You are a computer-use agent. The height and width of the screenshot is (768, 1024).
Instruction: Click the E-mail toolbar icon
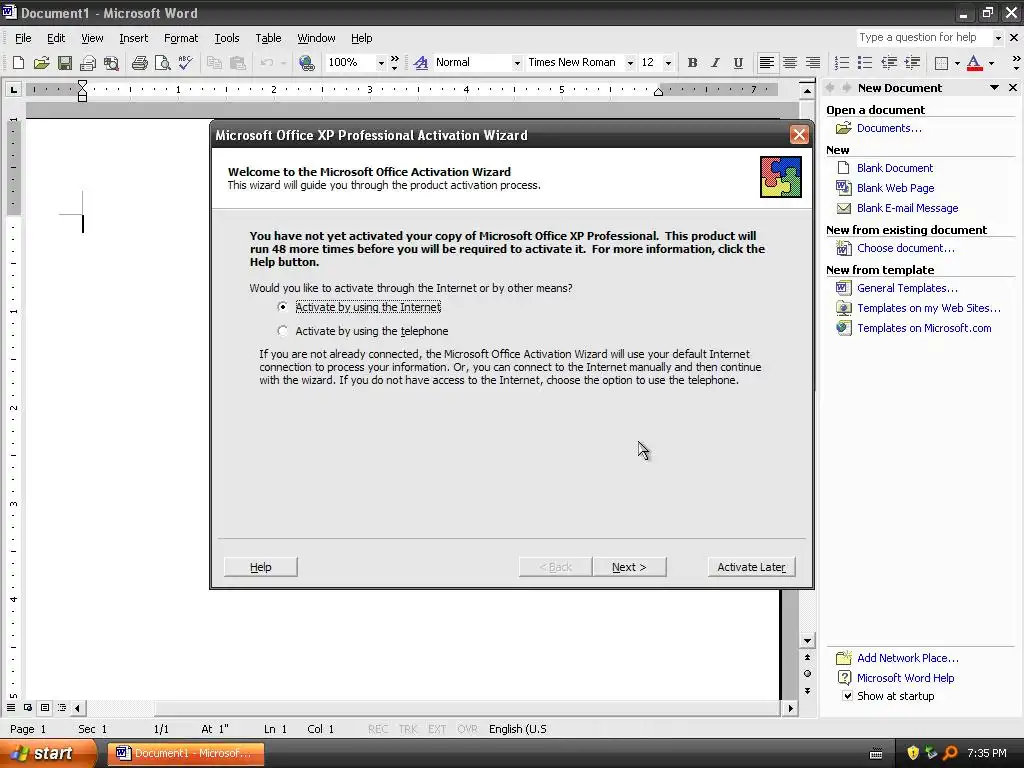(88, 63)
